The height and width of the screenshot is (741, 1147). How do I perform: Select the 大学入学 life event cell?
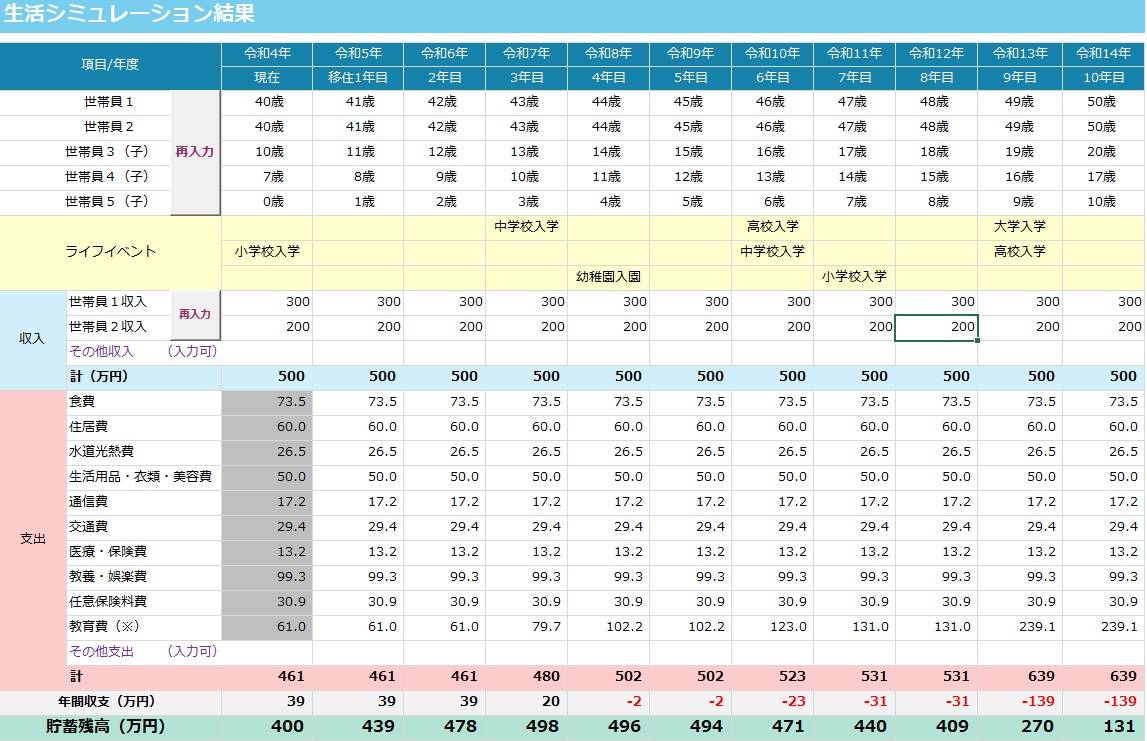(1019, 227)
